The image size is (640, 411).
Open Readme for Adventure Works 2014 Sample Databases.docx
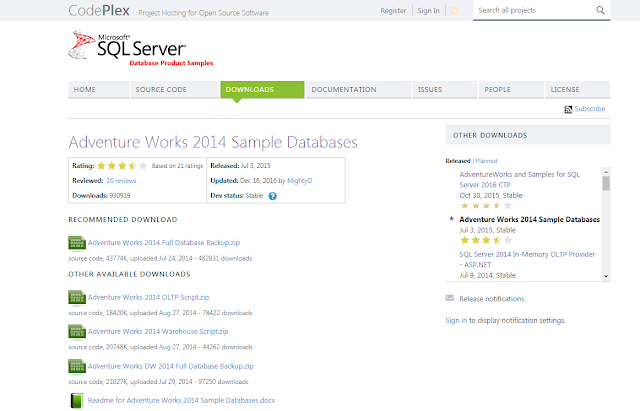point(181,400)
